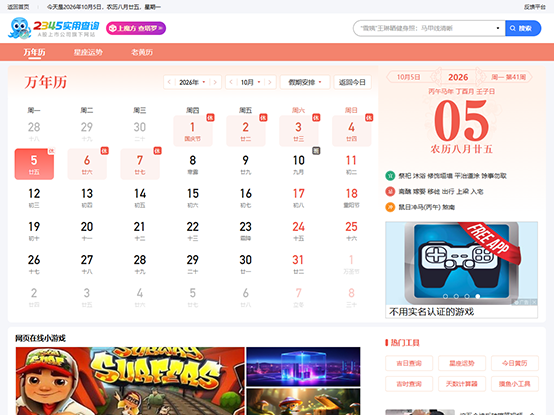Select the third carousel dot on ad

tap(467, 296)
